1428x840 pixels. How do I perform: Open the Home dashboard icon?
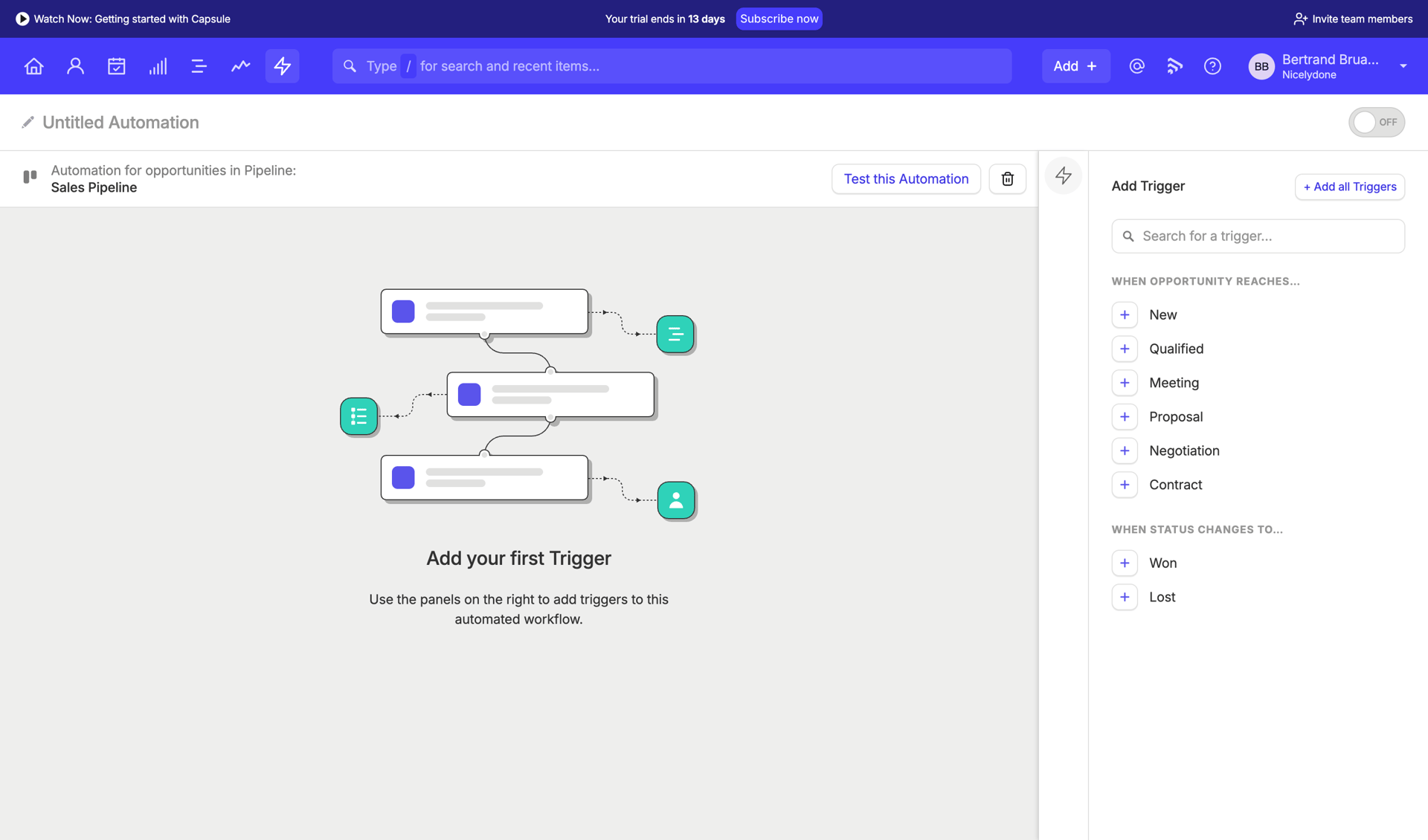point(33,66)
